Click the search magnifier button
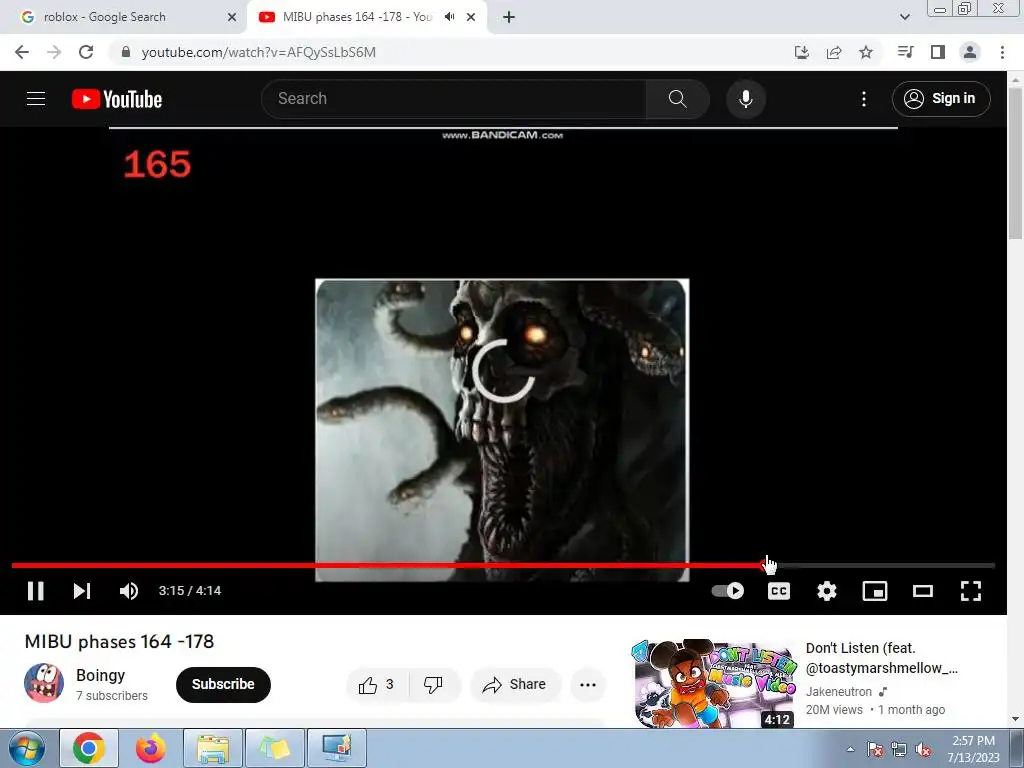1024x768 pixels. pyautogui.click(x=677, y=99)
